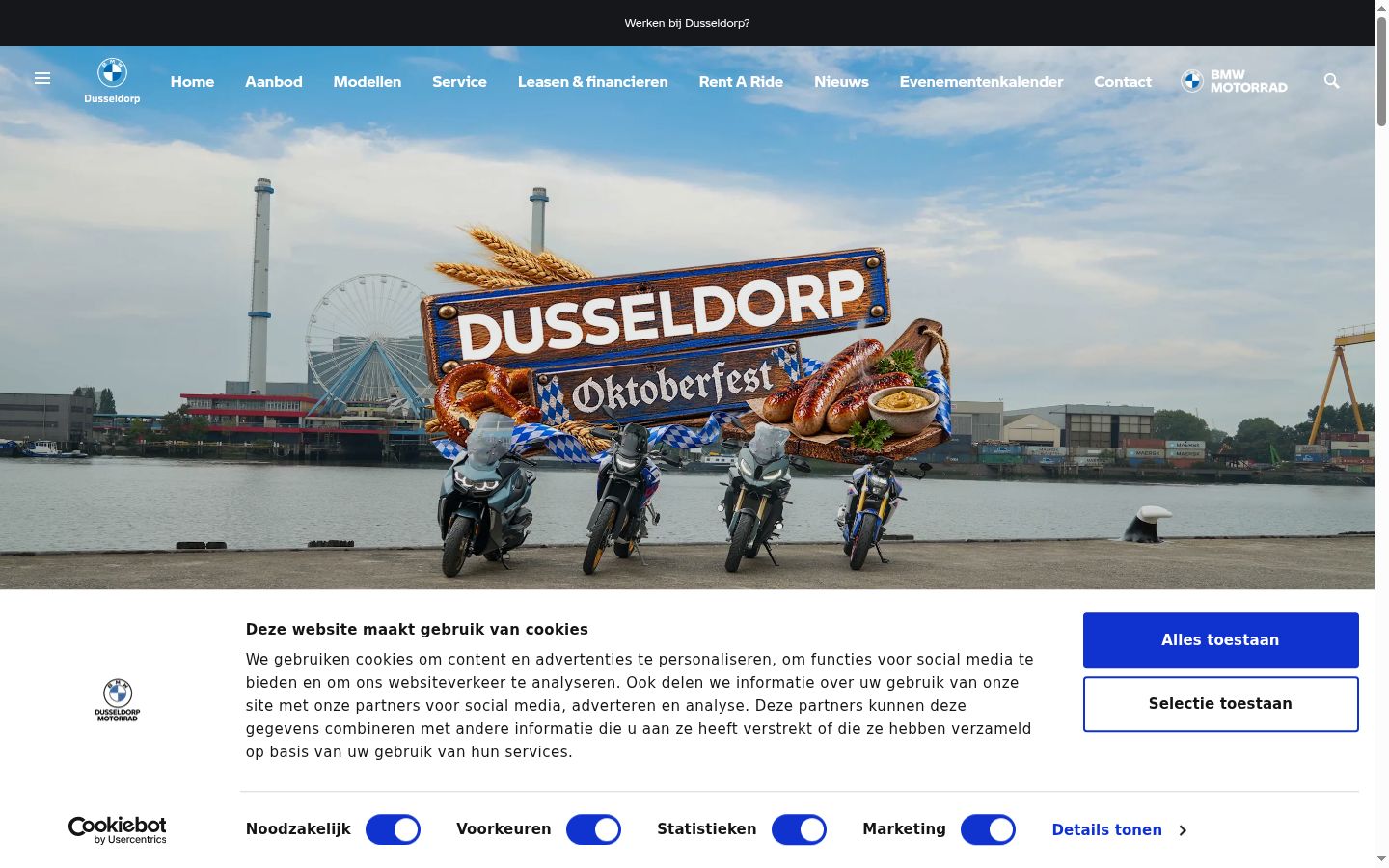The width and height of the screenshot is (1389, 868).
Task: Click heading Deze website maakt gebruik van cookies
Action: pyautogui.click(x=417, y=630)
